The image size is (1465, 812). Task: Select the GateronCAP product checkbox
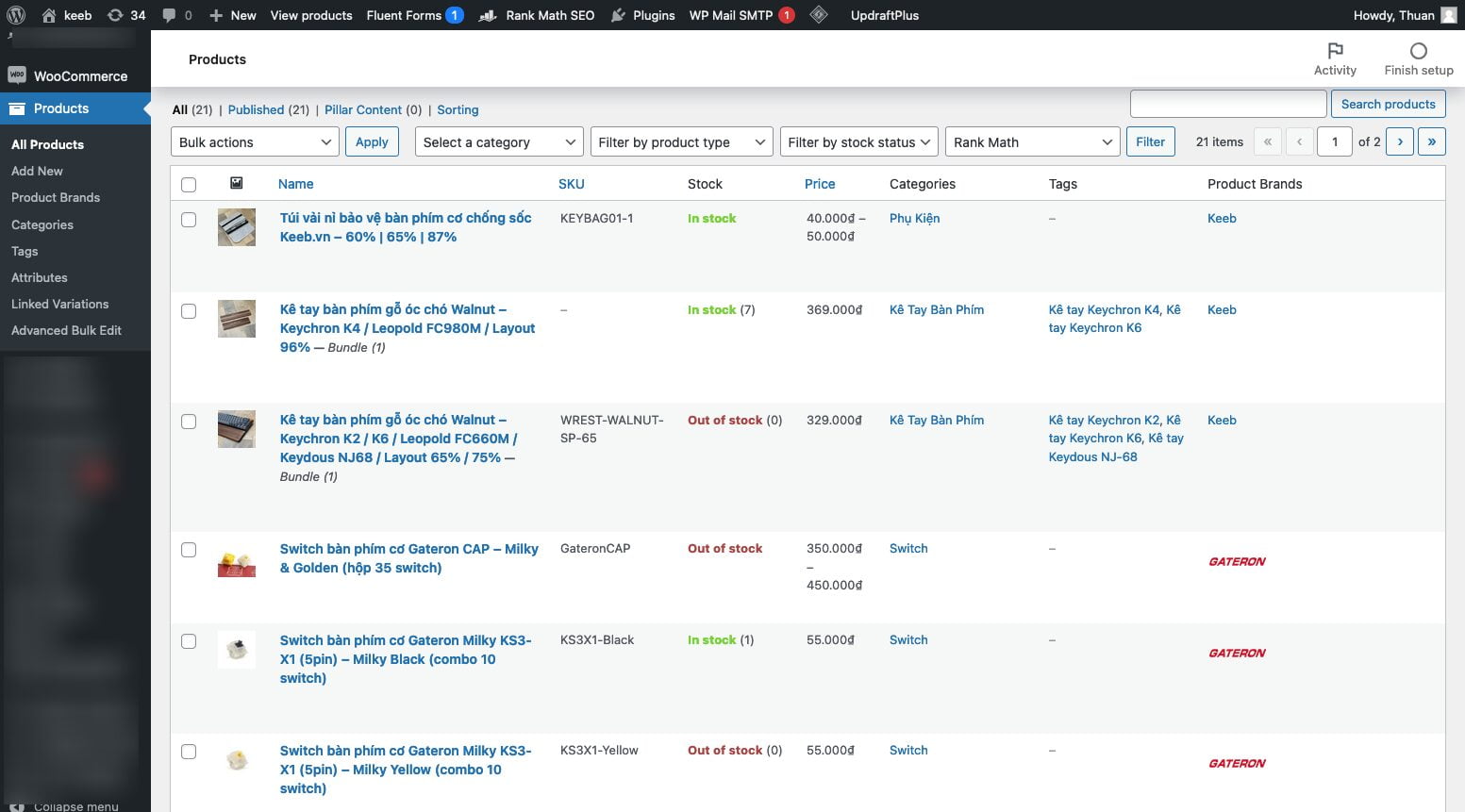click(189, 550)
